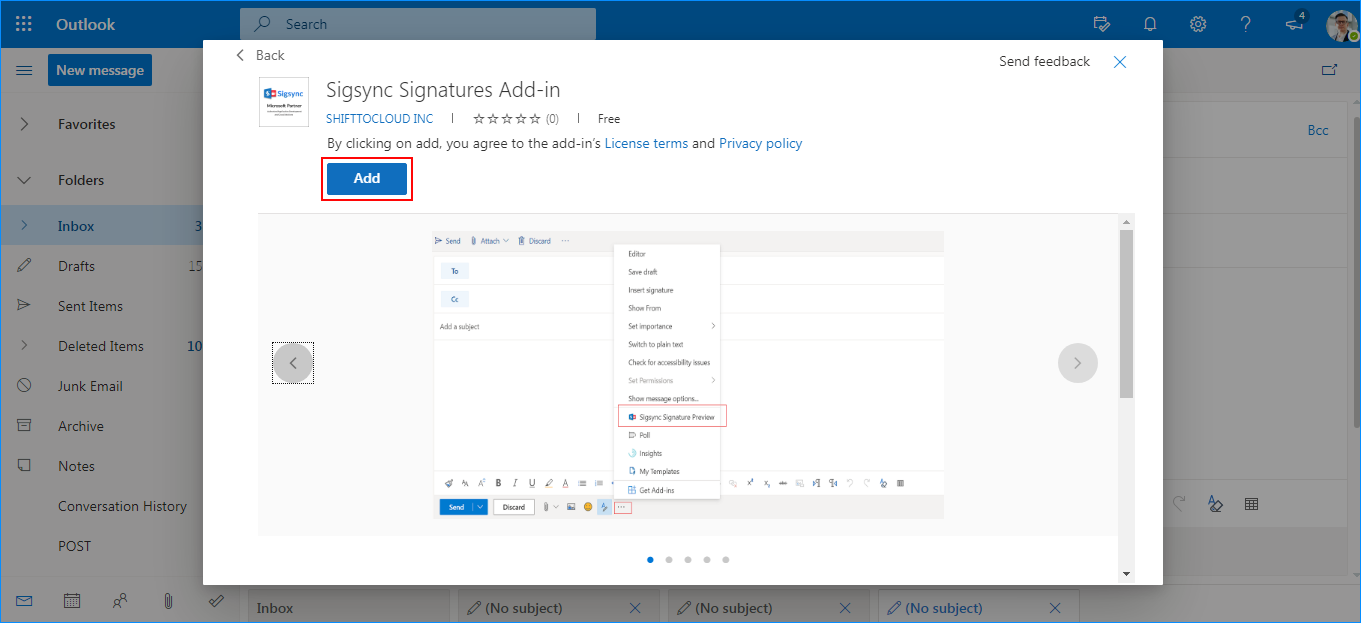The height and width of the screenshot is (623, 1361).
Task: Open the Drafts folder
Action: click(x=76, y=266)
